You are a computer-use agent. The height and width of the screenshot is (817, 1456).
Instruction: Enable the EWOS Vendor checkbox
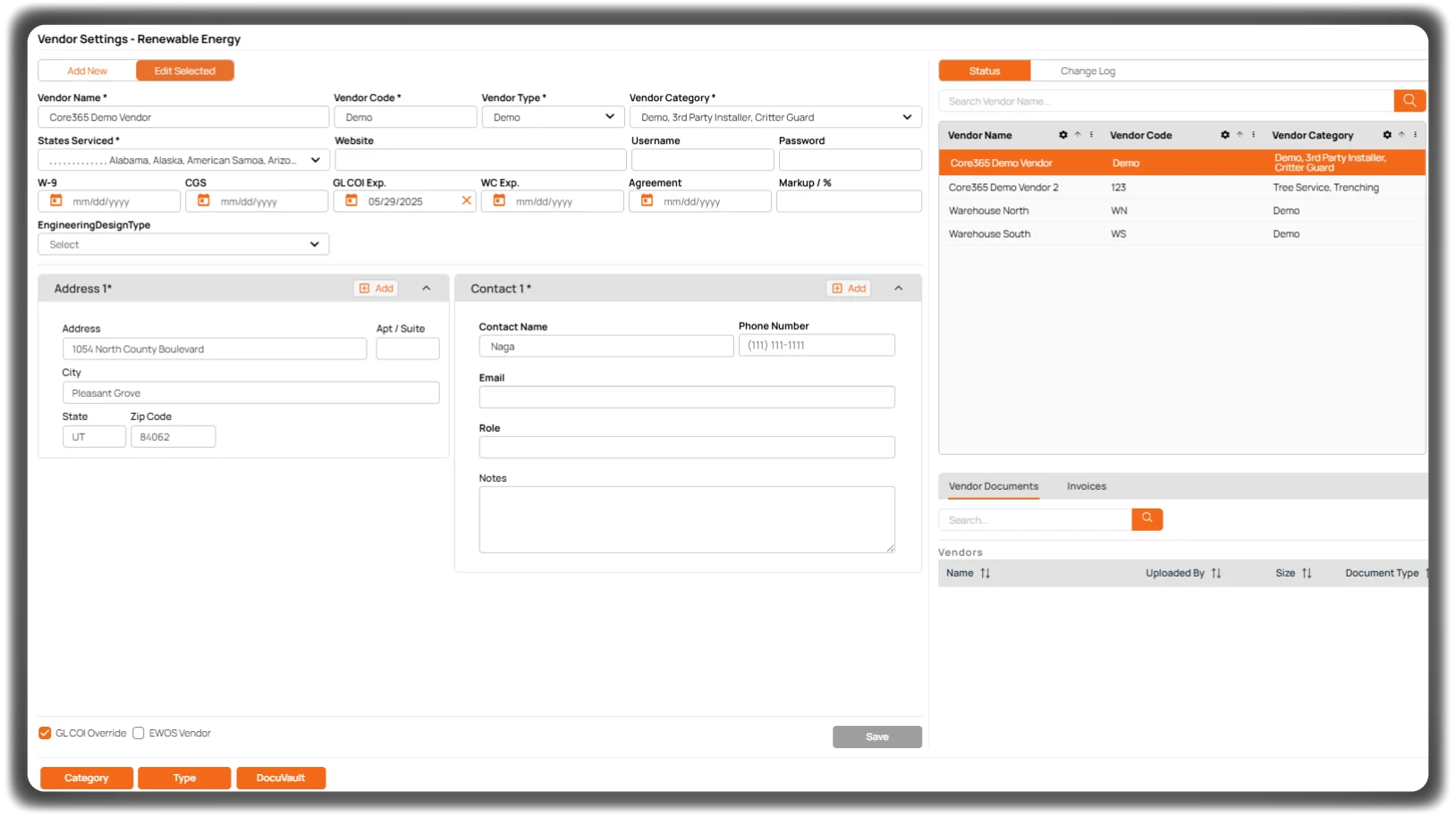pyautogui.click(x=139, y=733)
